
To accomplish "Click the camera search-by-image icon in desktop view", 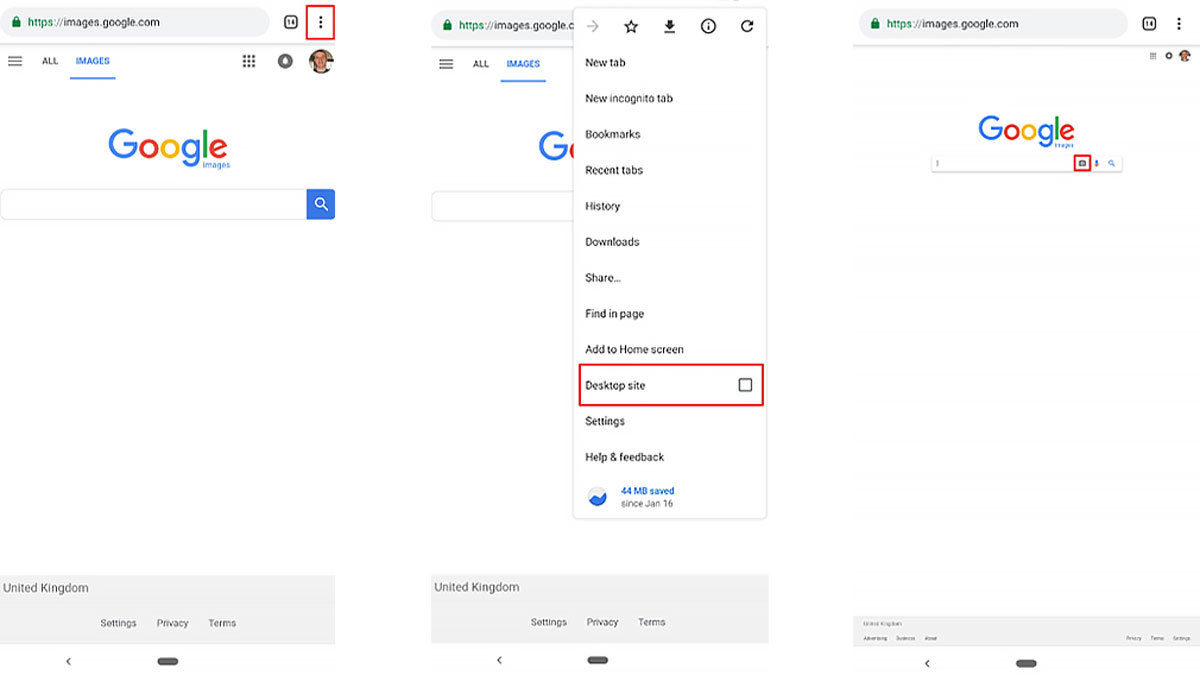I will (1081, 163).
